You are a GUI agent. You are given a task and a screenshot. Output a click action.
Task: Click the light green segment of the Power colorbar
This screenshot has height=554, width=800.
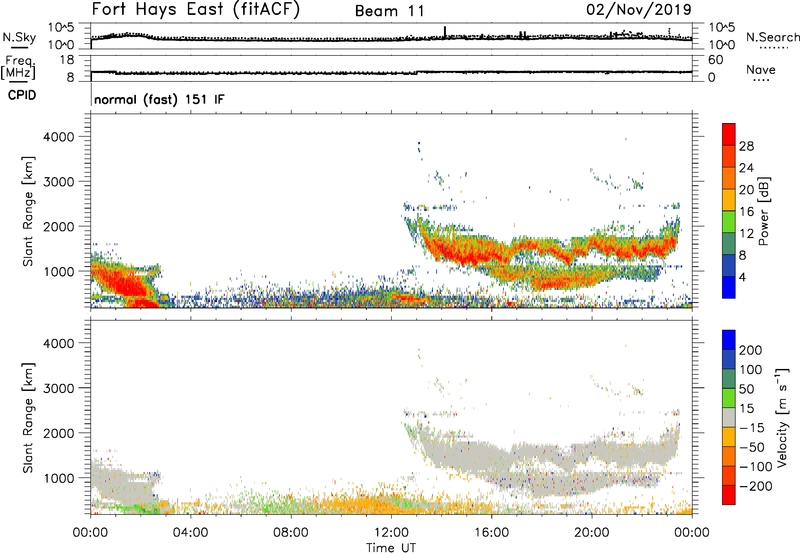coord(729,221)
